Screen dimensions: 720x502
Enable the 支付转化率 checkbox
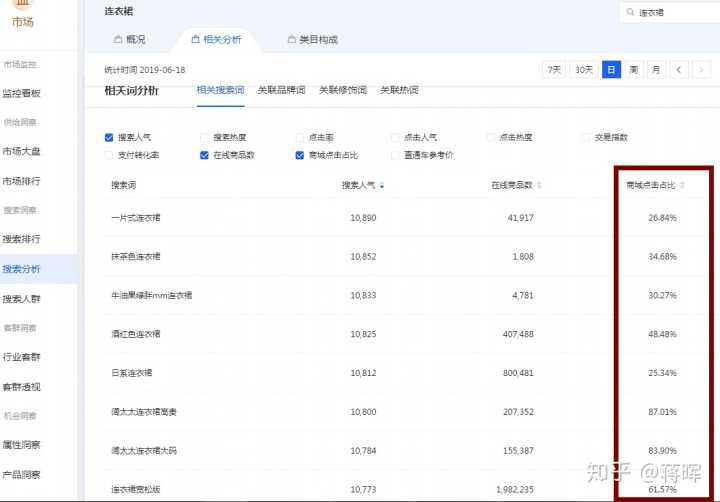(109, 155)
